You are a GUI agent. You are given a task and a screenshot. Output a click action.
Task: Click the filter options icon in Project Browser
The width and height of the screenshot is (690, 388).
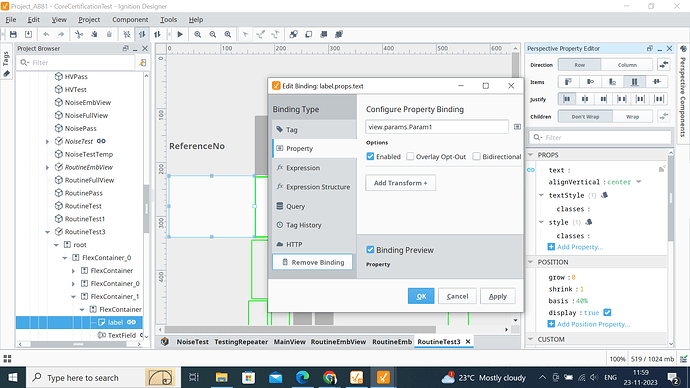[143, 63]
